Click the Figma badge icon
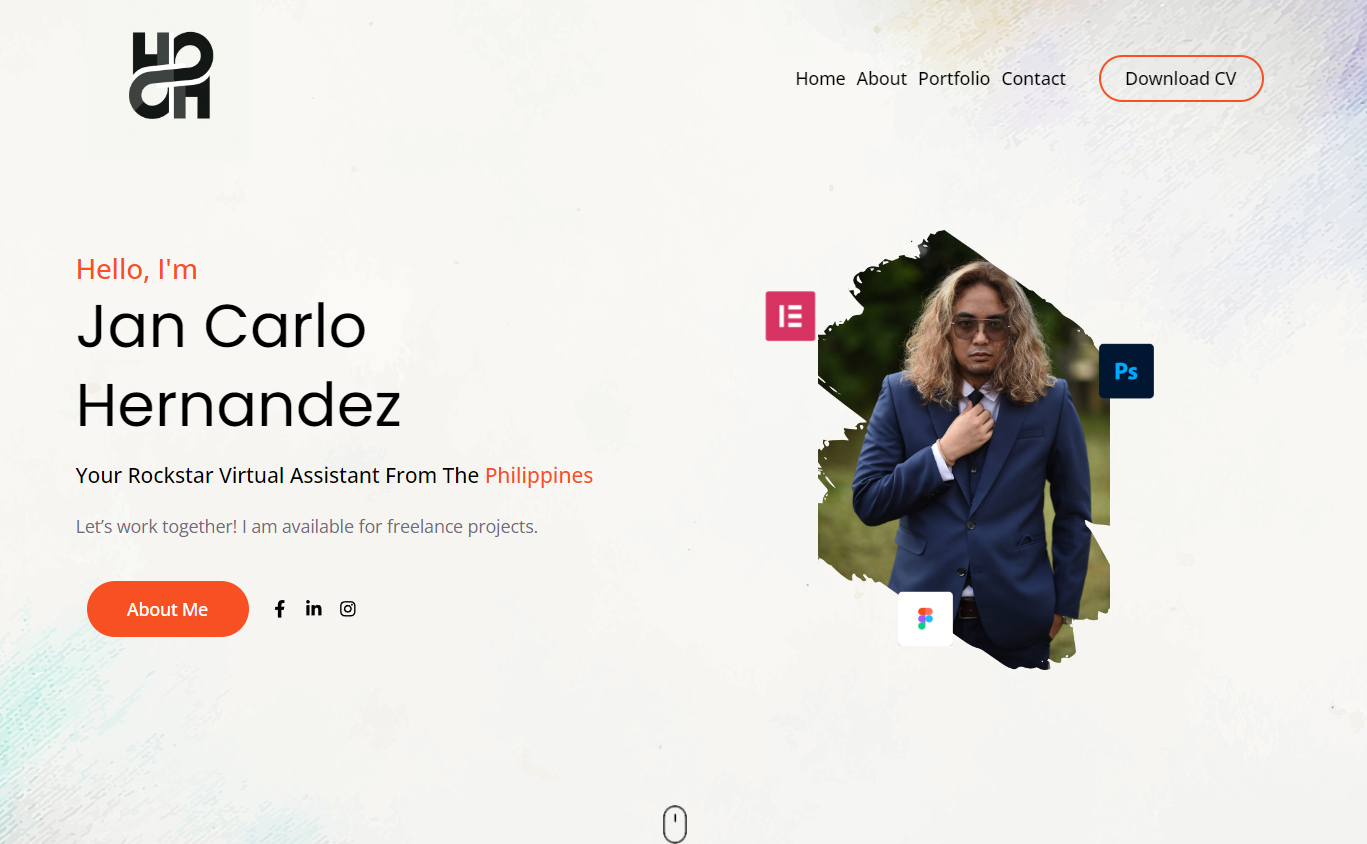The width and height of the screenshot is (1367, 844). coord(925,619)
